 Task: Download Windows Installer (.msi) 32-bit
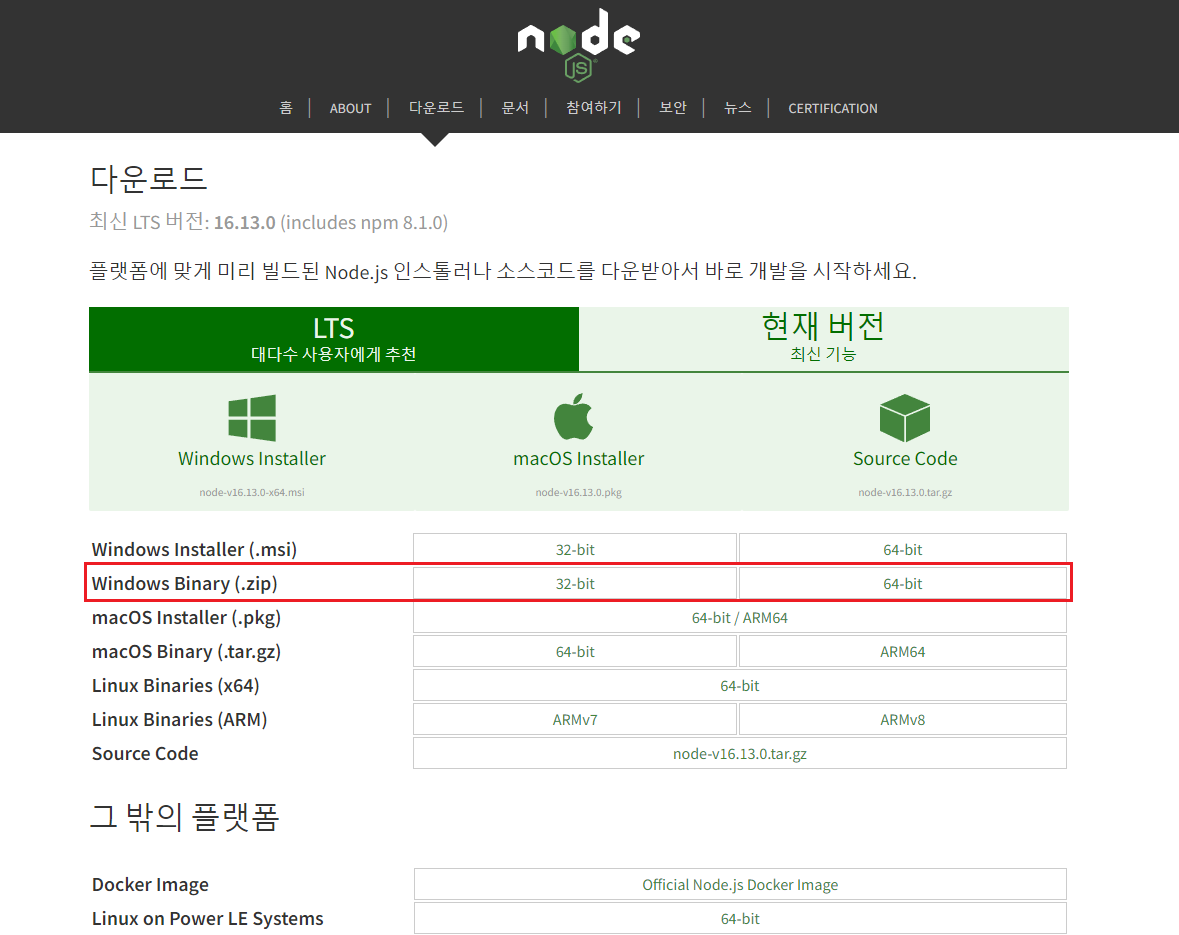(574, 549)
